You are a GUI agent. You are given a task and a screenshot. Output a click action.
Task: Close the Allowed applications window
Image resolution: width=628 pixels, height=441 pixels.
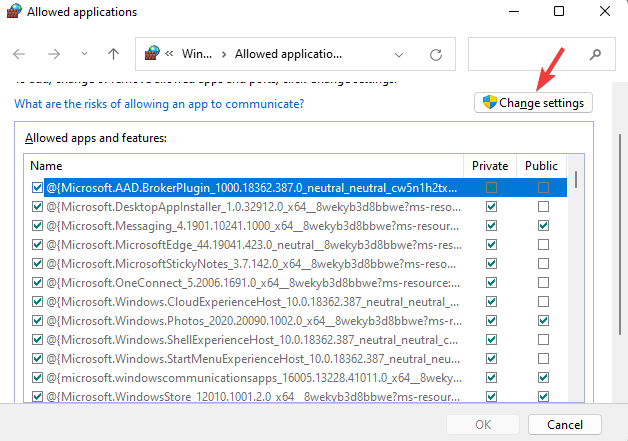coord(605,11)
